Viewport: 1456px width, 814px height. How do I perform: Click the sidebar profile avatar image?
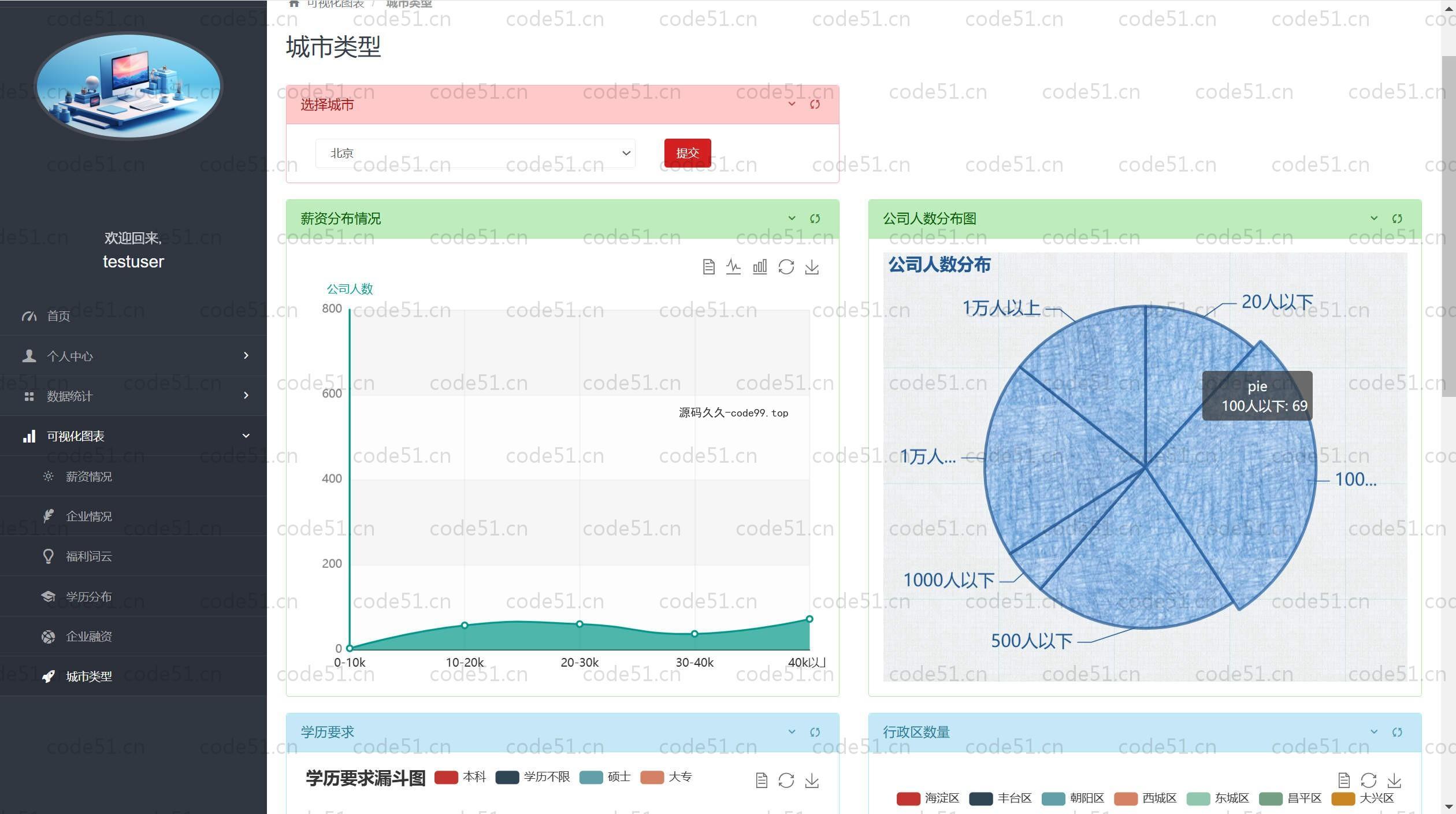(x=128, y=86)
